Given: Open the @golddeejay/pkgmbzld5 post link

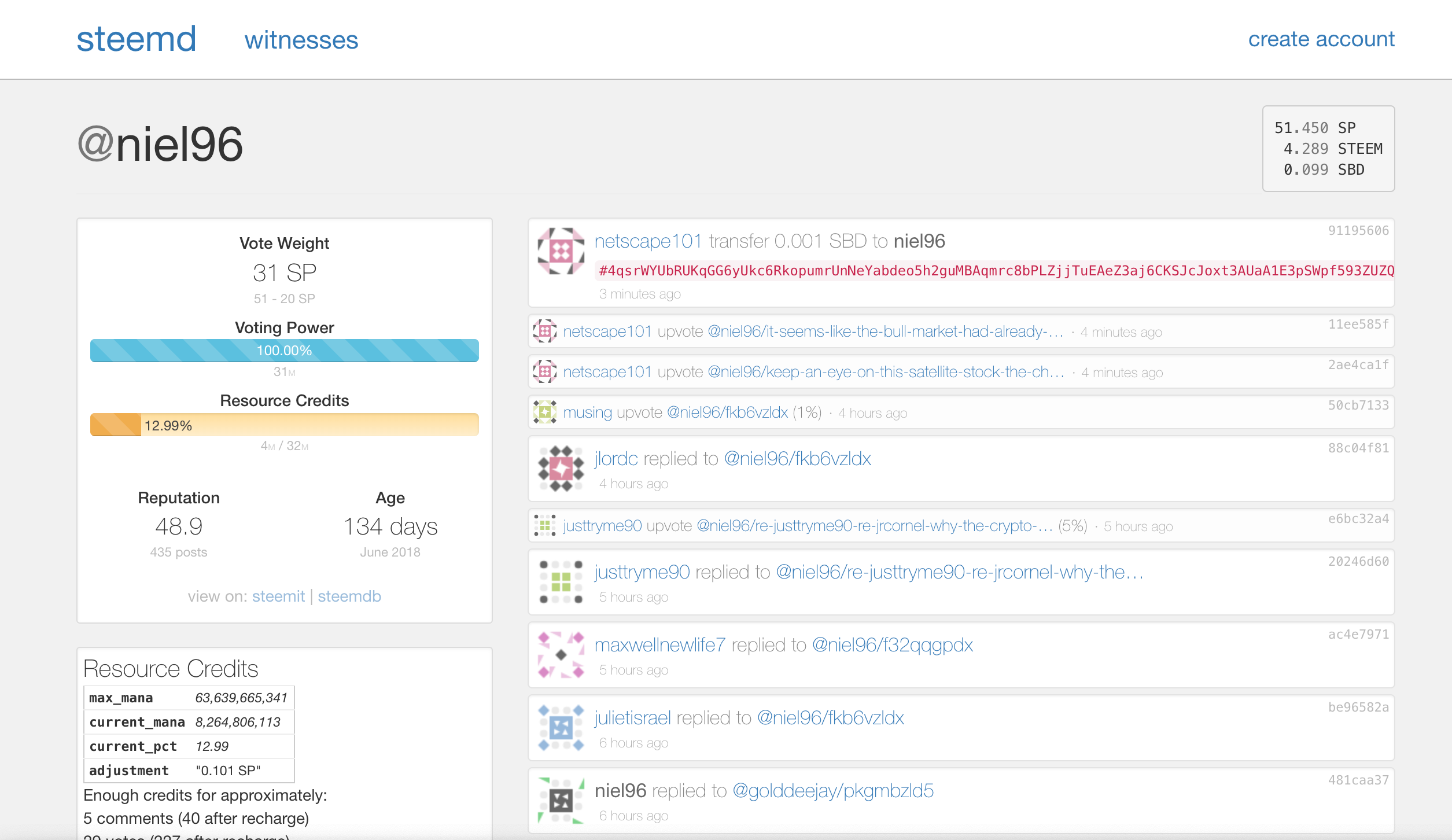Looking at the screenshot, I should click(833, 790).
